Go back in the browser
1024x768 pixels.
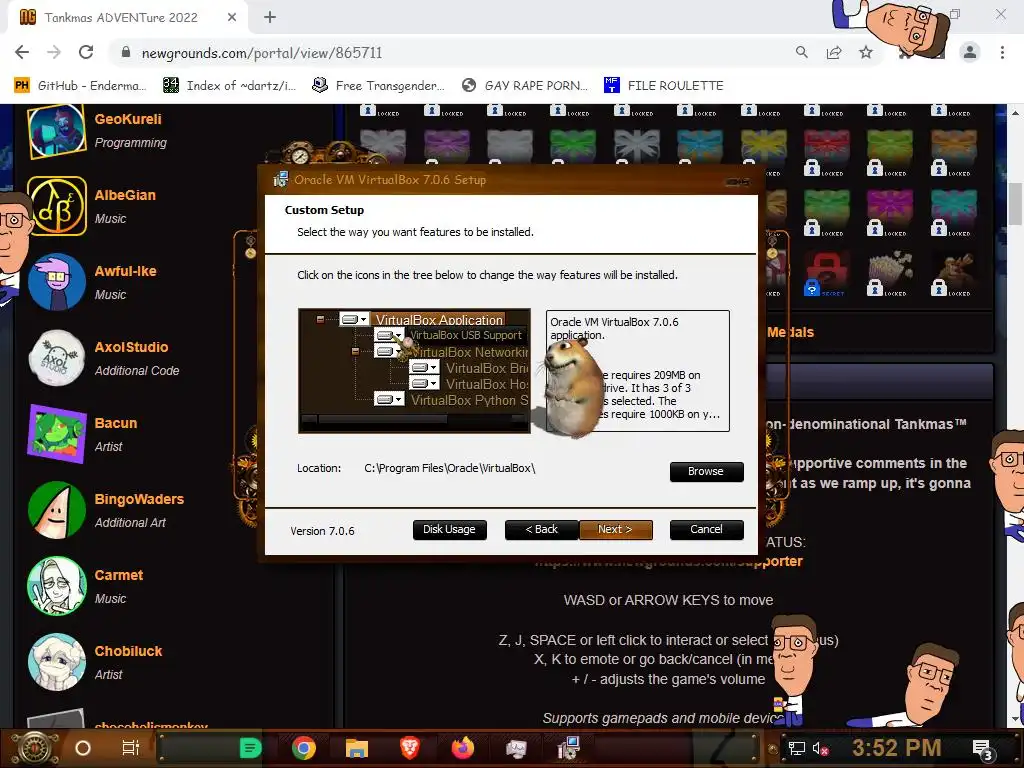point(22,52)
